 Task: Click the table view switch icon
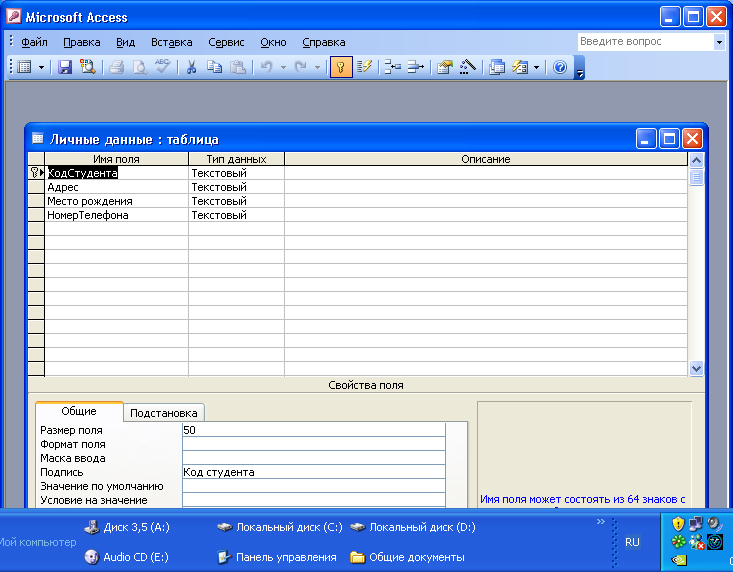coord(24,67)
